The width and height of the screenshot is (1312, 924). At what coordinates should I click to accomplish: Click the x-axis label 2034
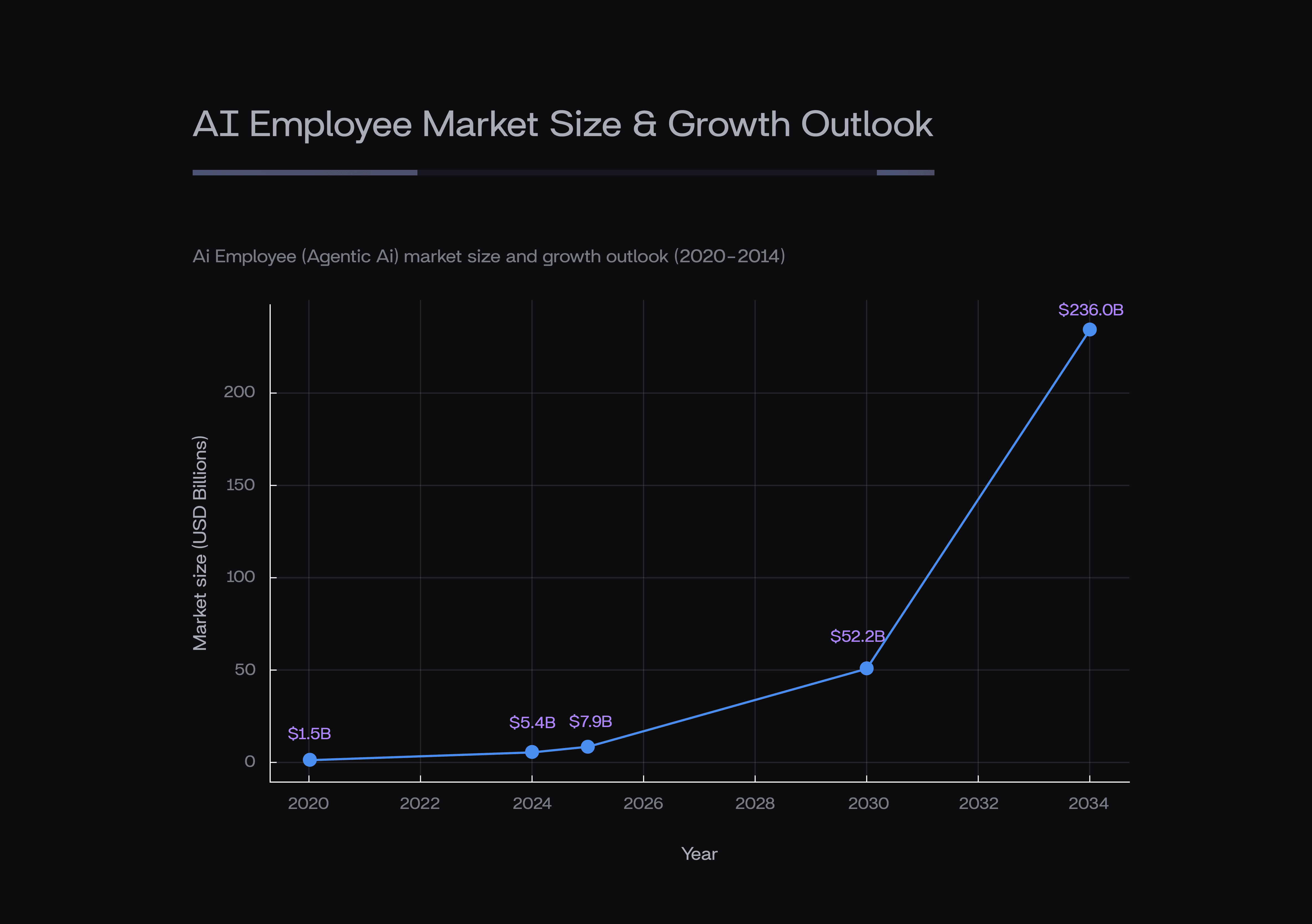click(x=1089, y=803)
